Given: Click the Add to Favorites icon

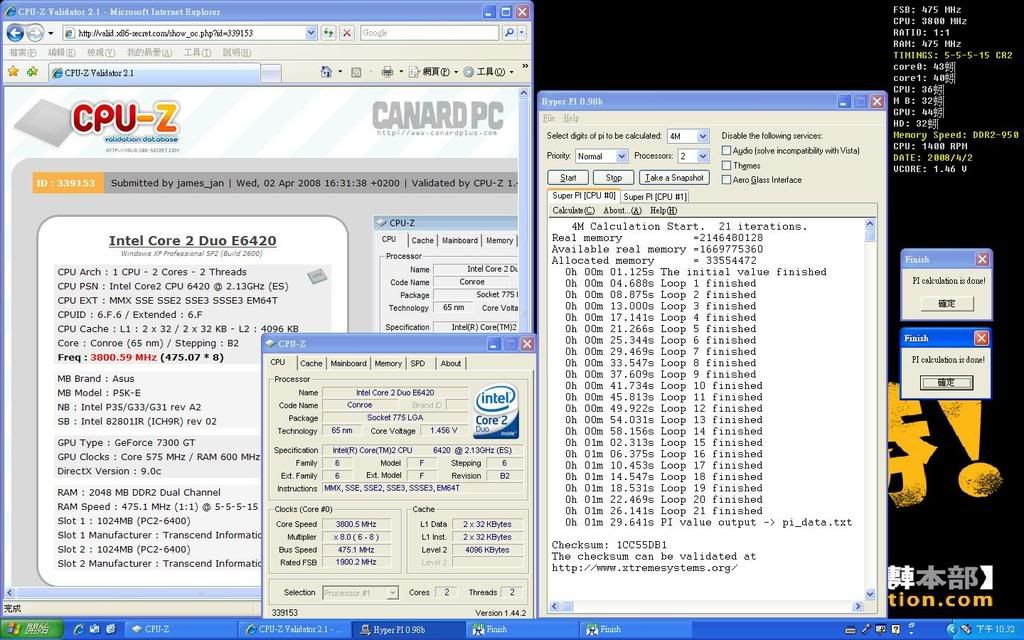Looking at the screenshot, I should click(32, 71).
